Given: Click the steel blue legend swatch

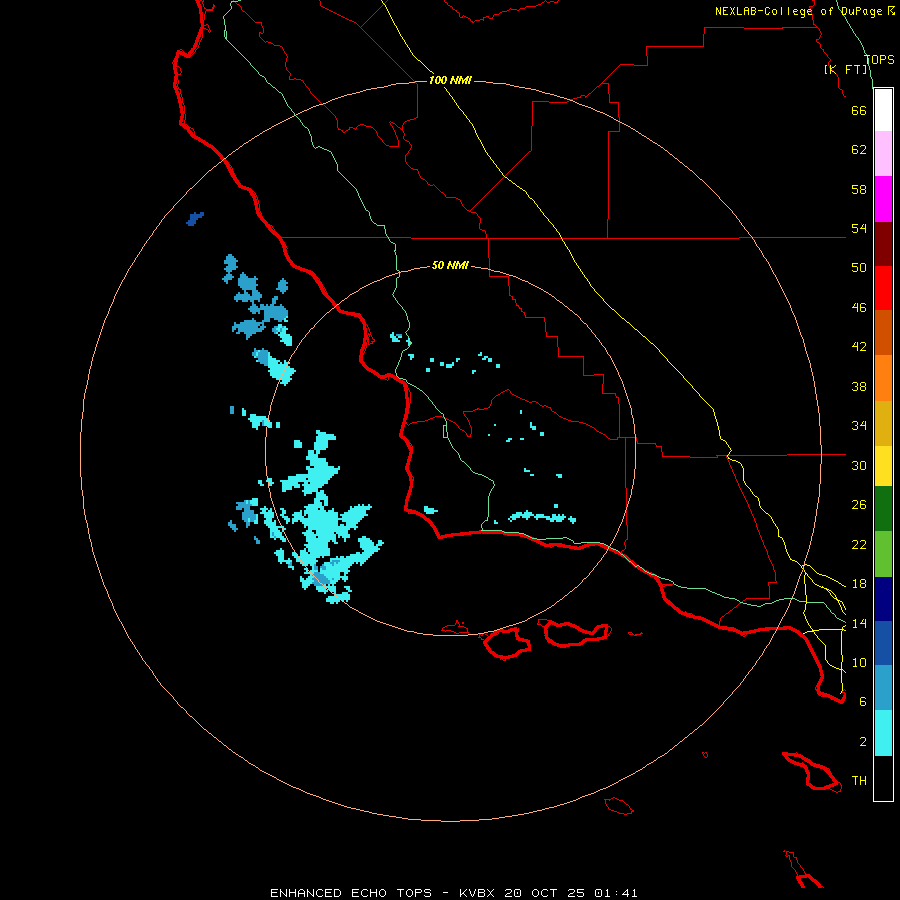Looking at the screenshot, I should coord(883,688).
